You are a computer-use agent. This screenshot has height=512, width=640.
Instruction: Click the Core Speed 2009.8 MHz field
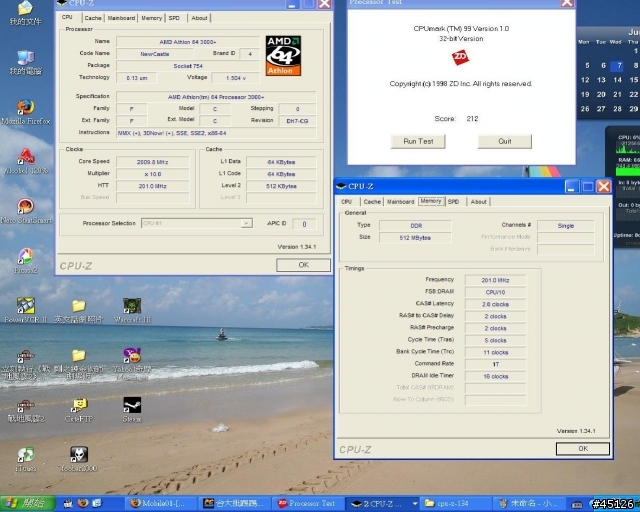pos(153,162)
